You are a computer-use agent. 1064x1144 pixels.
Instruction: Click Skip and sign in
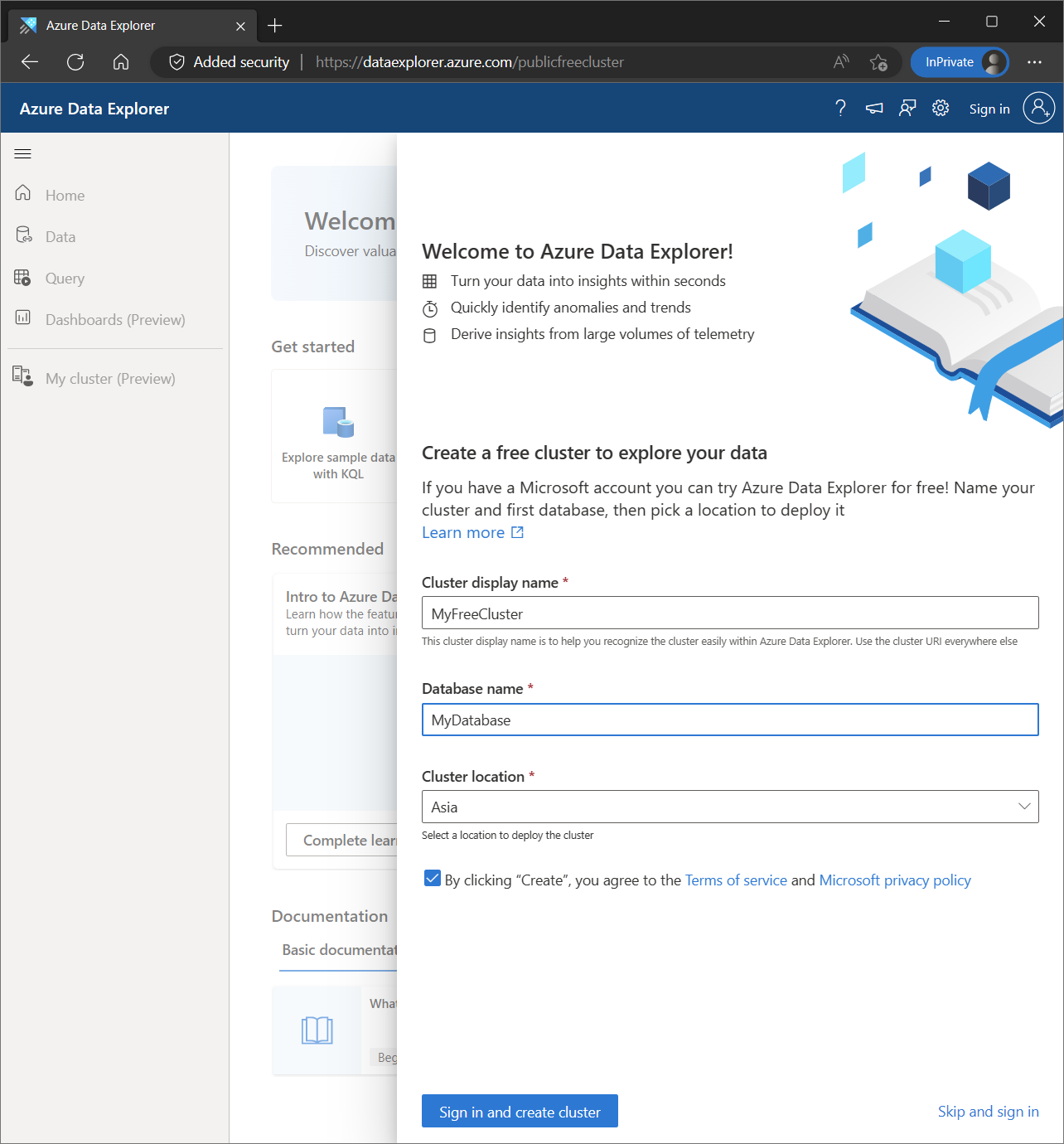(x=988, y=1112)
